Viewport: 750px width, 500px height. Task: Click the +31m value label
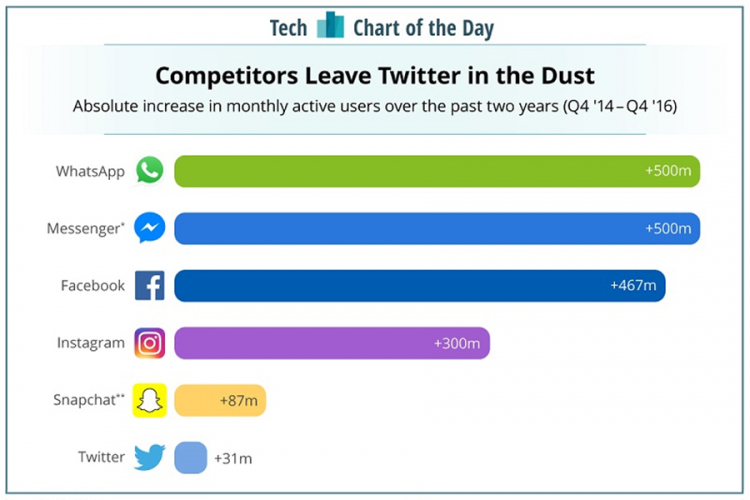click(x=233, y=458)
